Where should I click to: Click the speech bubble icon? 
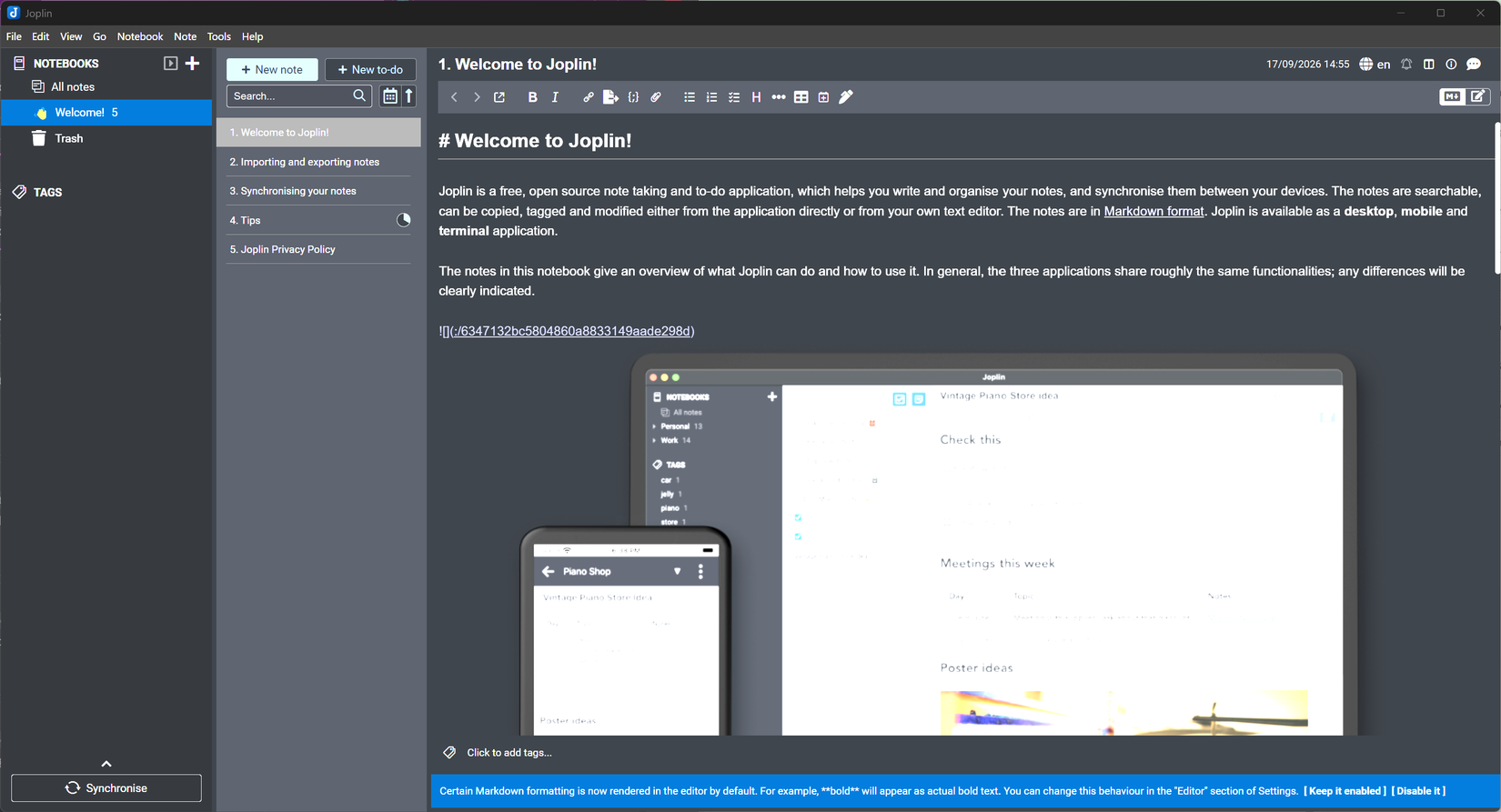coord(1474,65)
